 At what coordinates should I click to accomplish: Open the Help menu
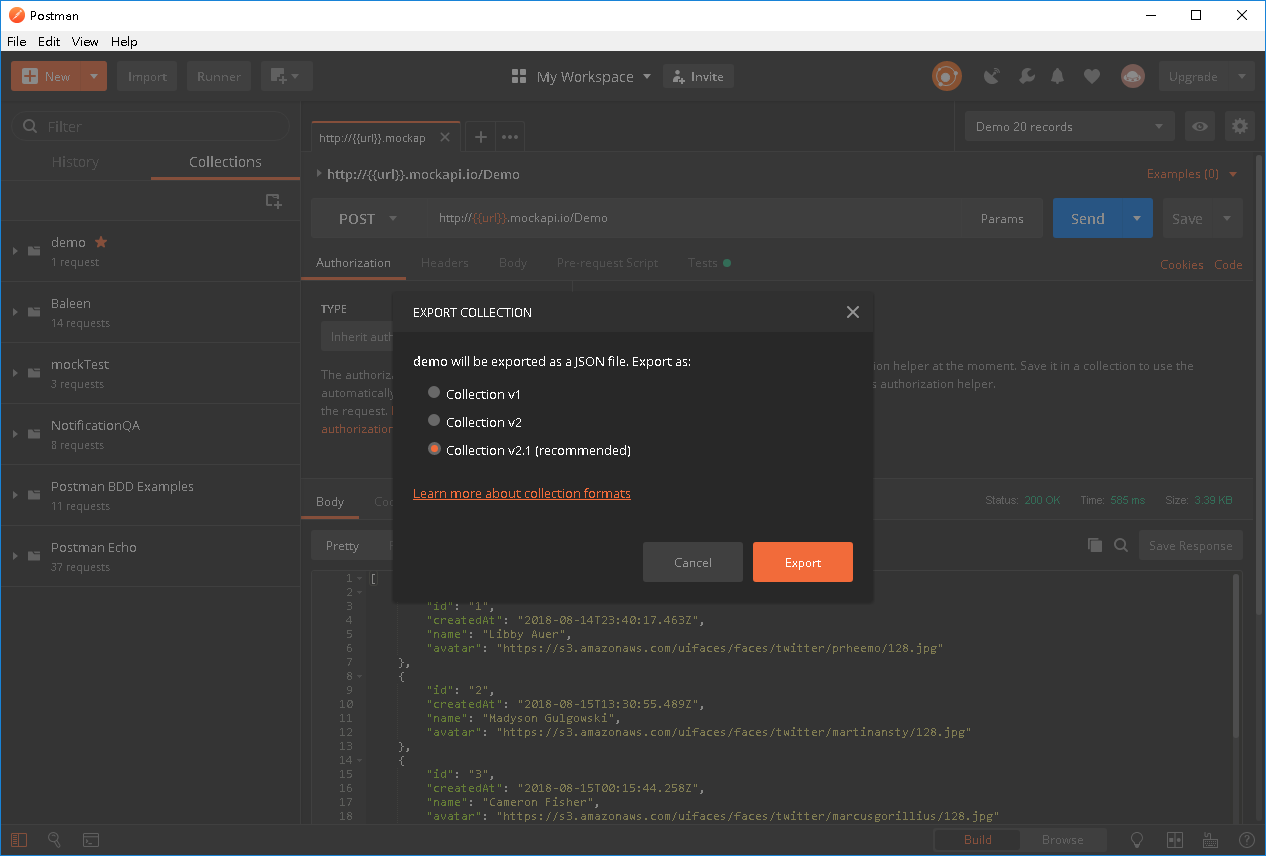tap(124, 42)
